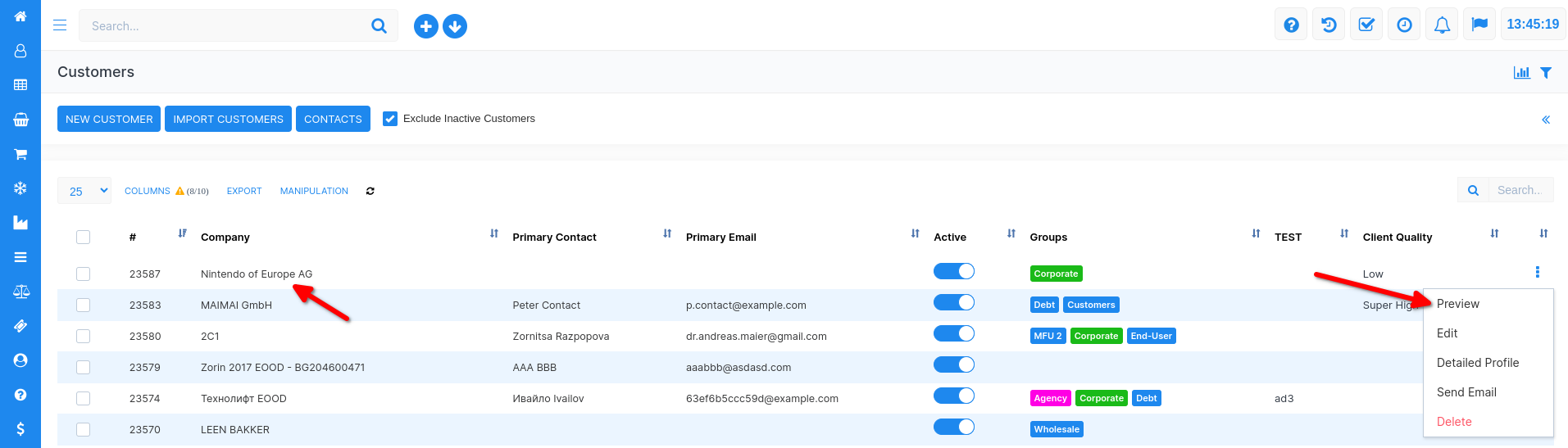The width and height of the screenshot is (1568, 448).
Task: Click the bell notifications icon
Action: click(x=1442, y=25)
